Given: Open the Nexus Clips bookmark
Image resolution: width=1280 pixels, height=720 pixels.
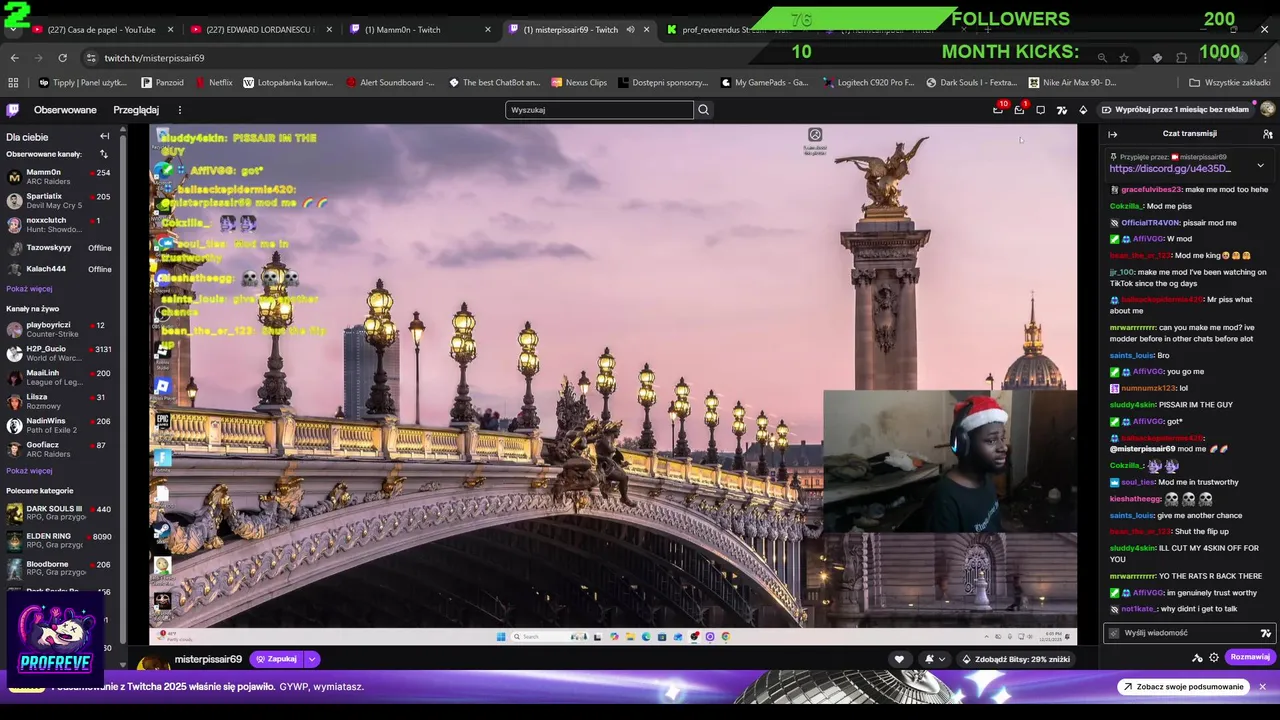Looking at the screenshot, I should pos(579,82).
